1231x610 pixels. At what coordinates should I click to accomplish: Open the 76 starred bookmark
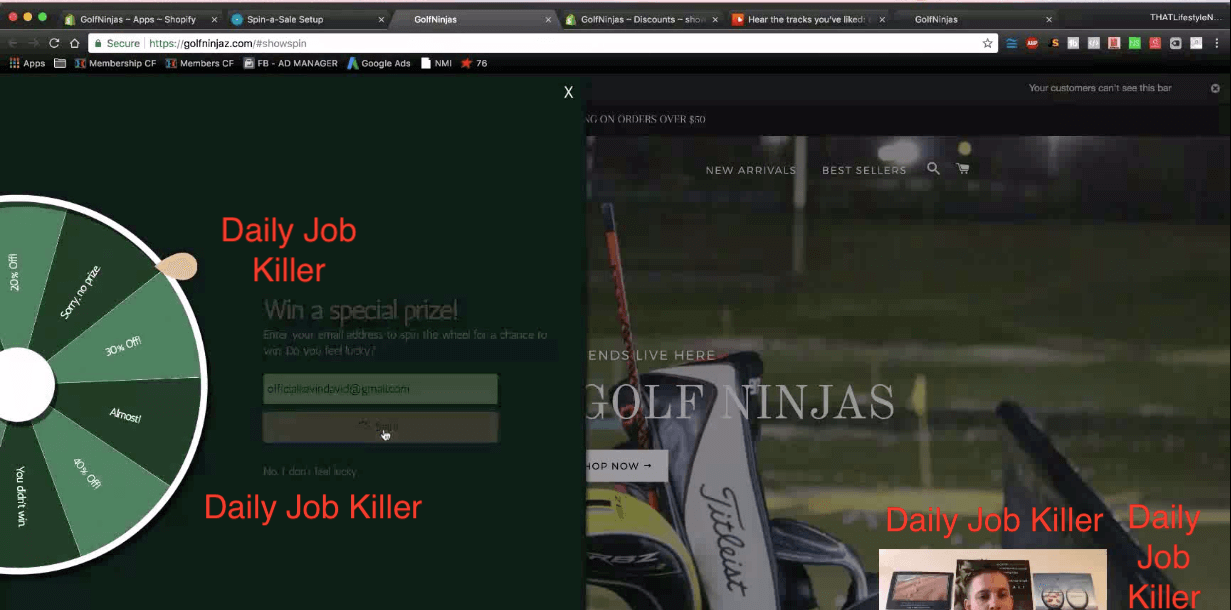click(474, 63)
